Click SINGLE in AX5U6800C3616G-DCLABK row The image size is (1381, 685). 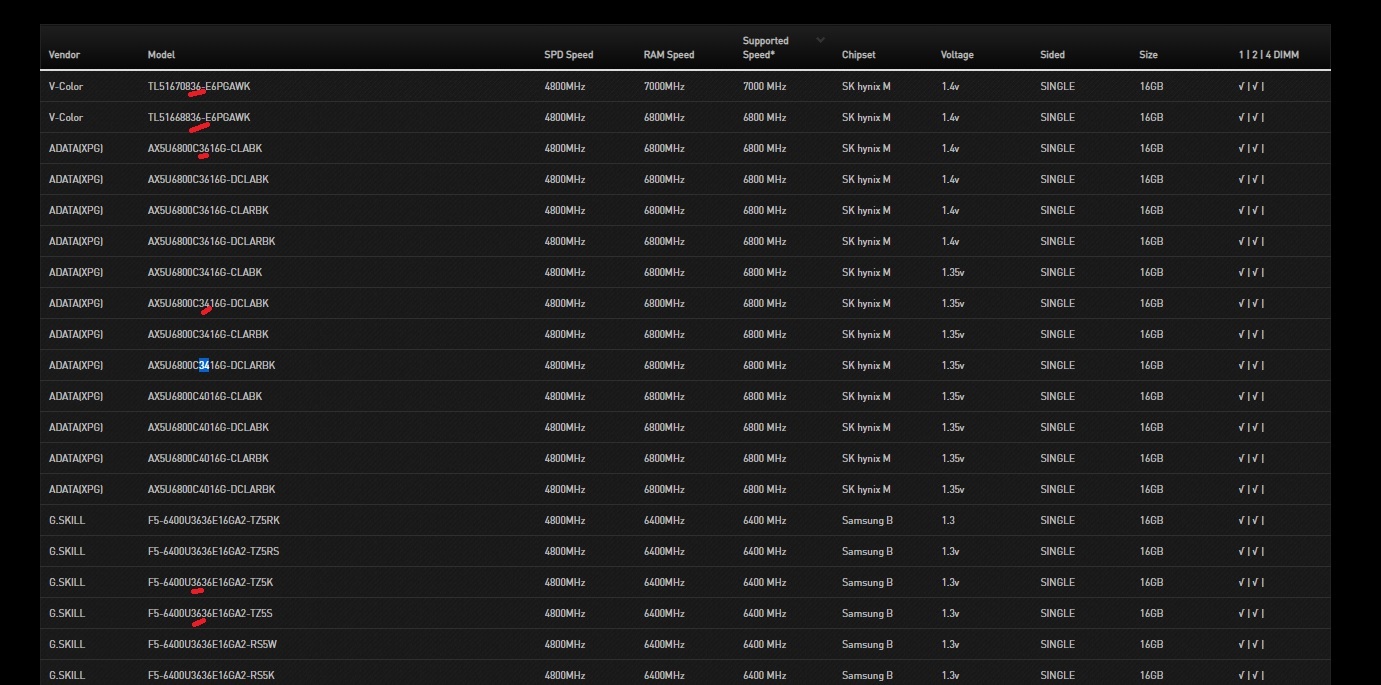click(1057, 180)
